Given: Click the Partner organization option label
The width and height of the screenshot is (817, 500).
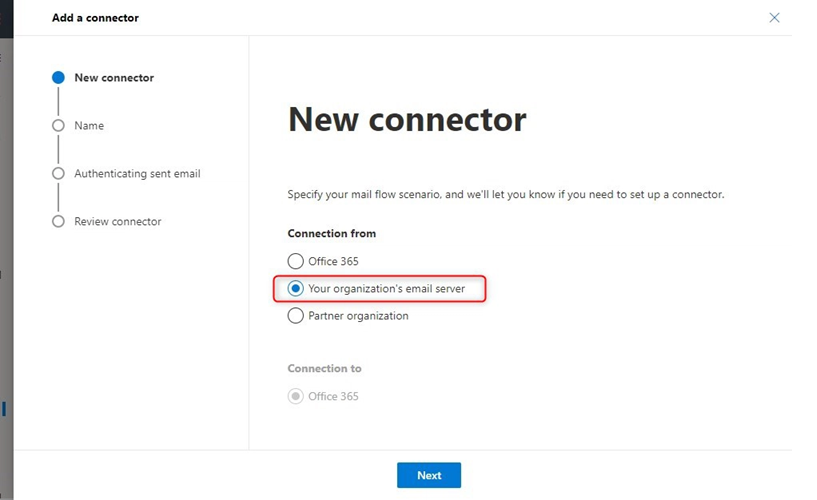Looking at the screenshot, I should 358,316.
